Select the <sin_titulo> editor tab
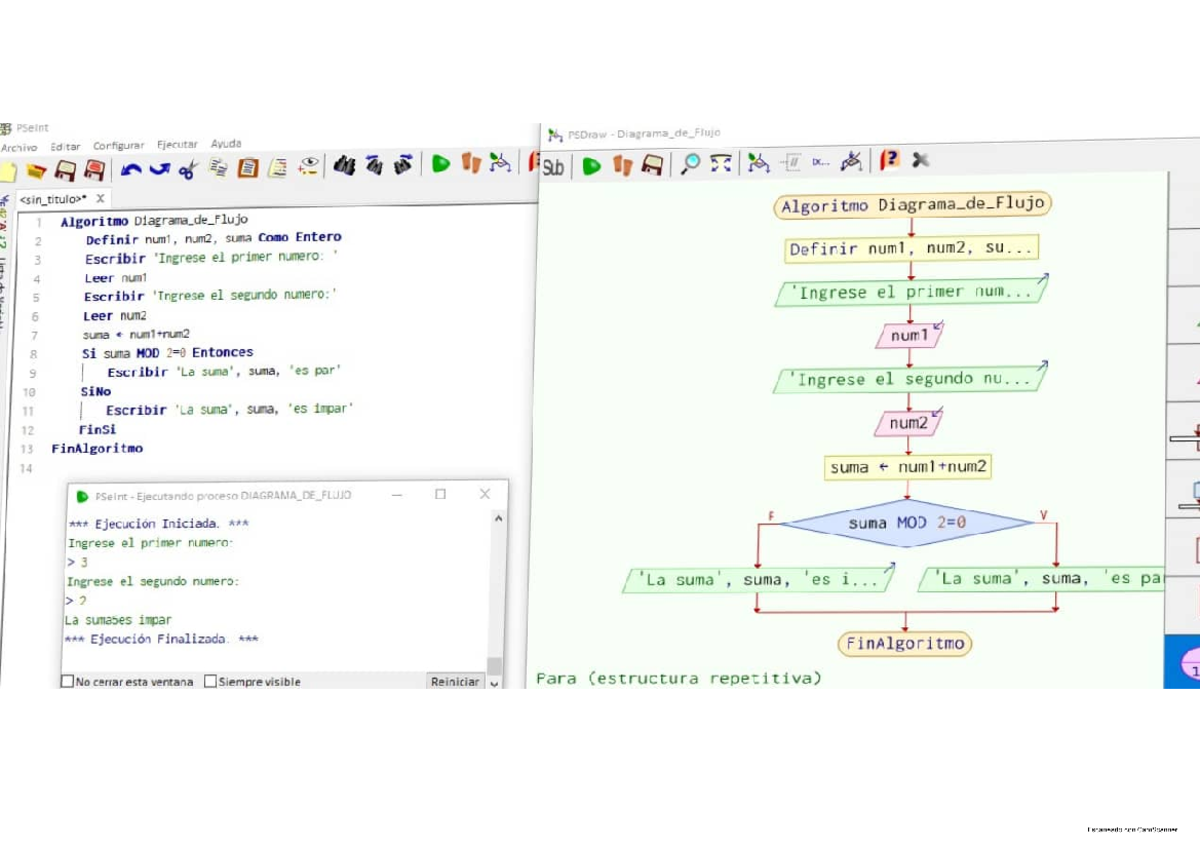 point(52,198)
